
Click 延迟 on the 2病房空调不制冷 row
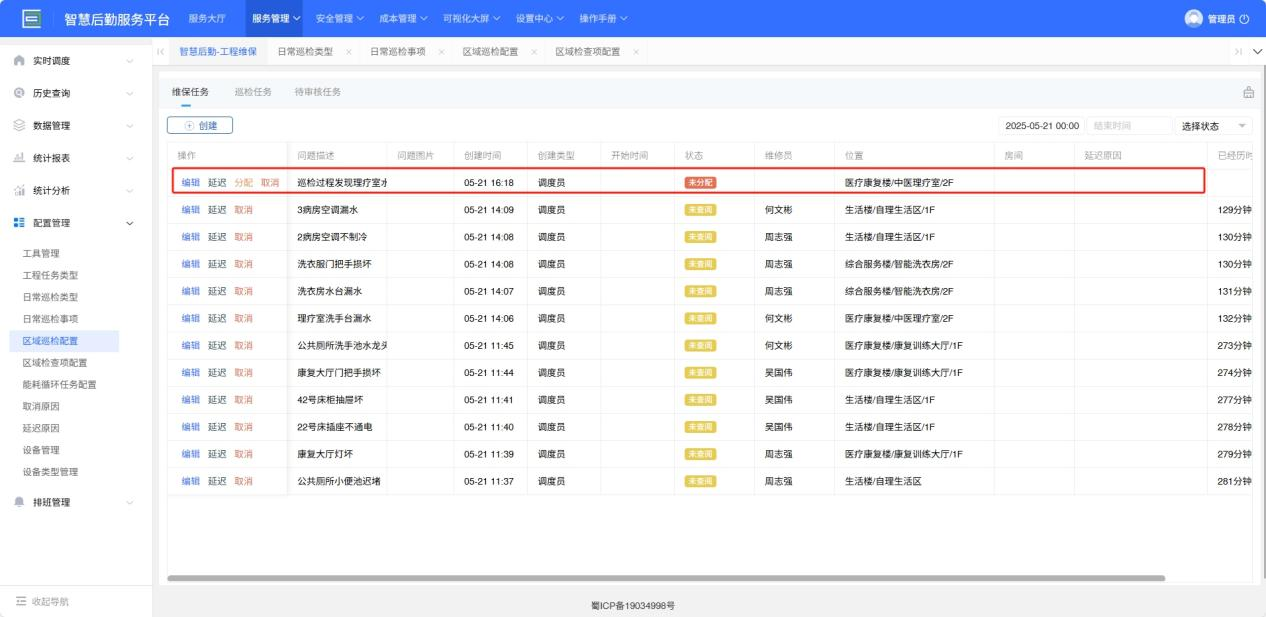217,237
